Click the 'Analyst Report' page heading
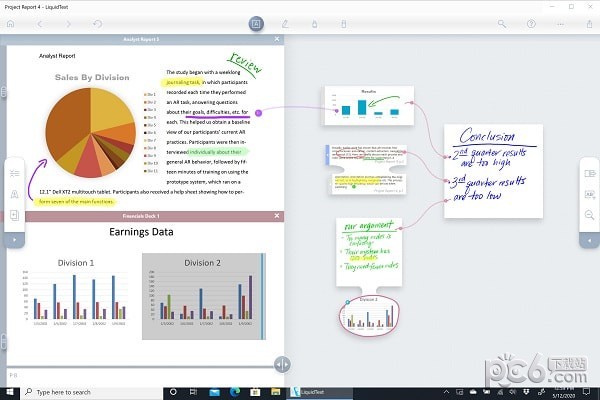Screen dimensions: 600x400 coord(57,56)
